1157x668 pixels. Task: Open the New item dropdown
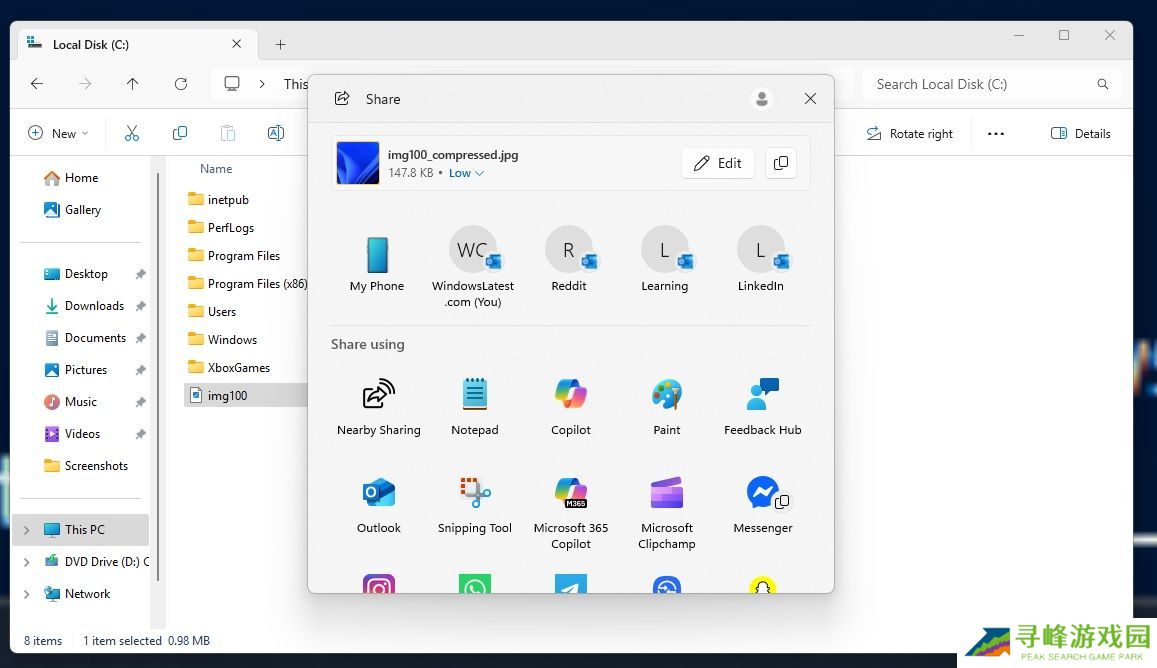coord(58,133)
